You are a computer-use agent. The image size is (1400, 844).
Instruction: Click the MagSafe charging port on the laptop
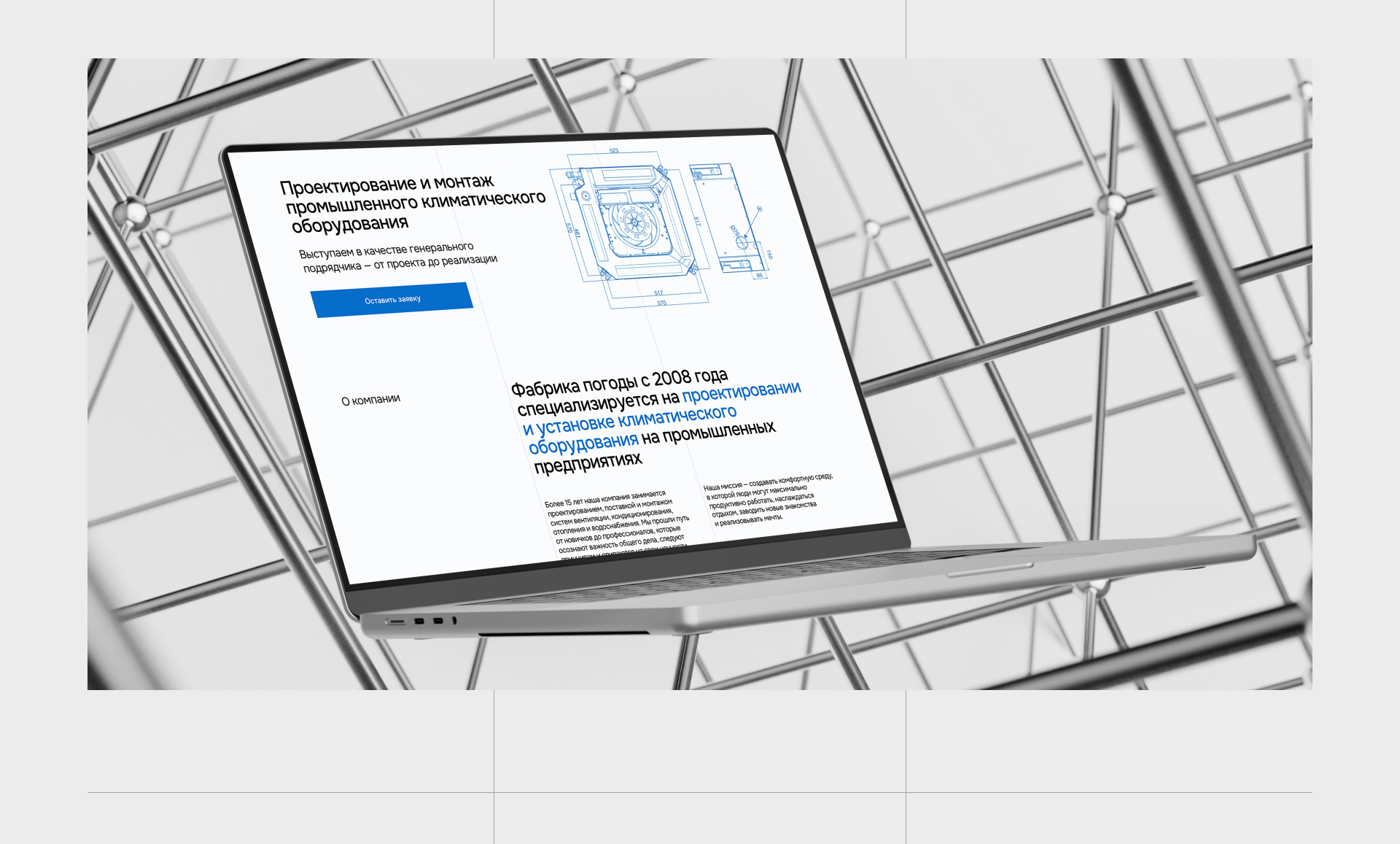click(396, 622)
